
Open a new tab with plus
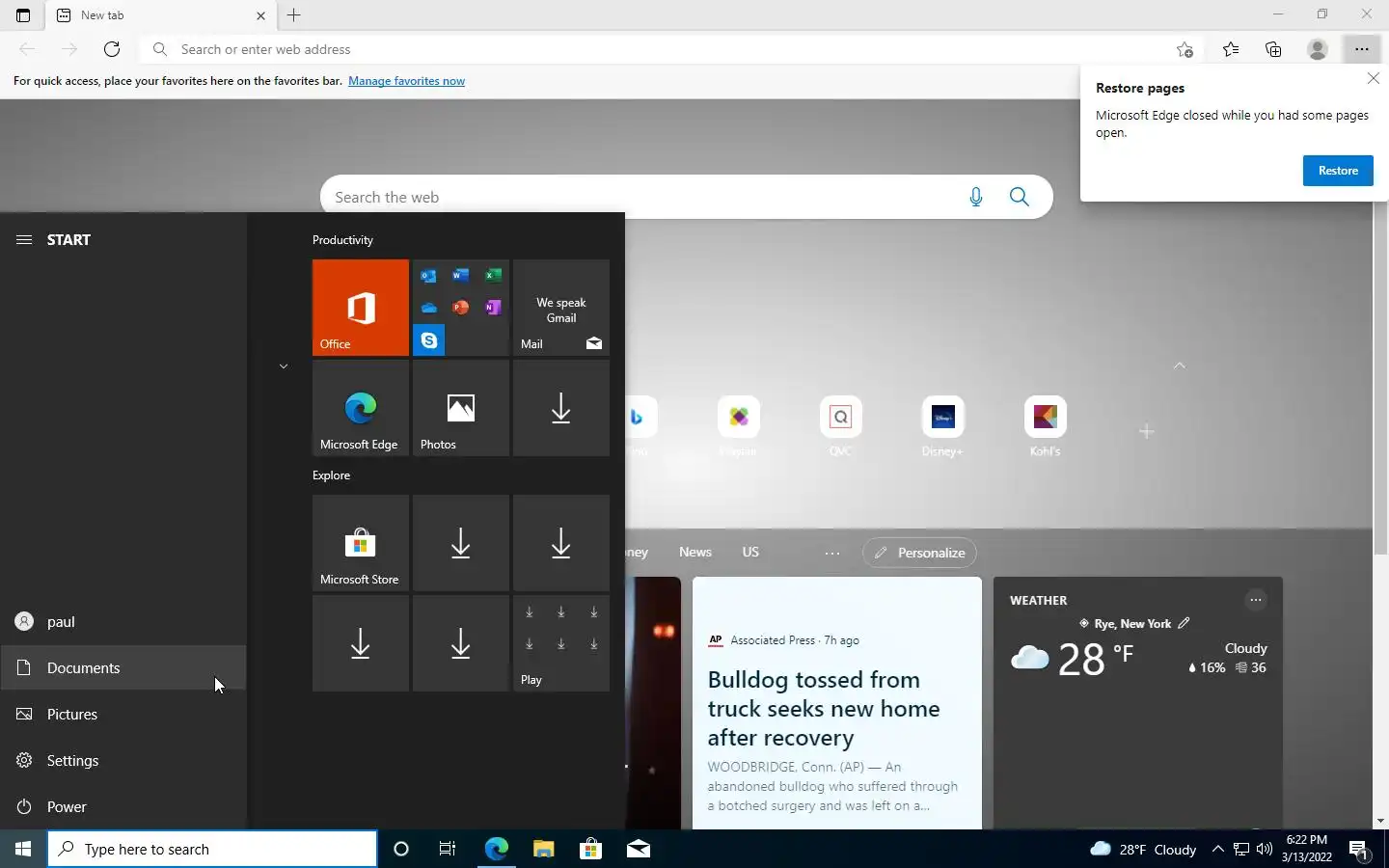[294, 15]
